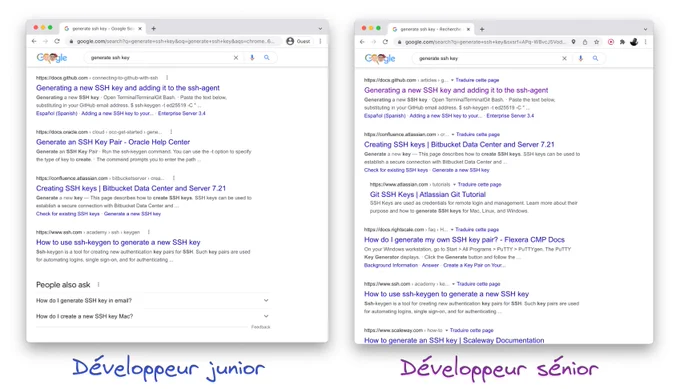Image resolution: width=680 pixels, height=389 pixels.
Task: Open first GitHub result in junior window
Action: 128,88
